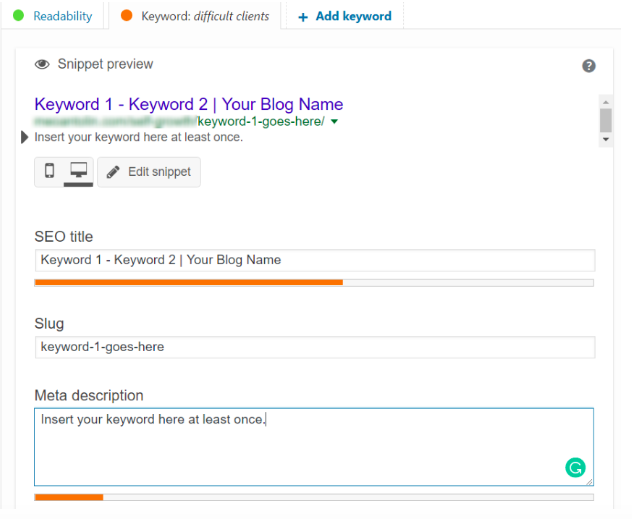This screenshot has height=519, width=632.
Task: Click the green readability score dot
Action: [19, 16]
